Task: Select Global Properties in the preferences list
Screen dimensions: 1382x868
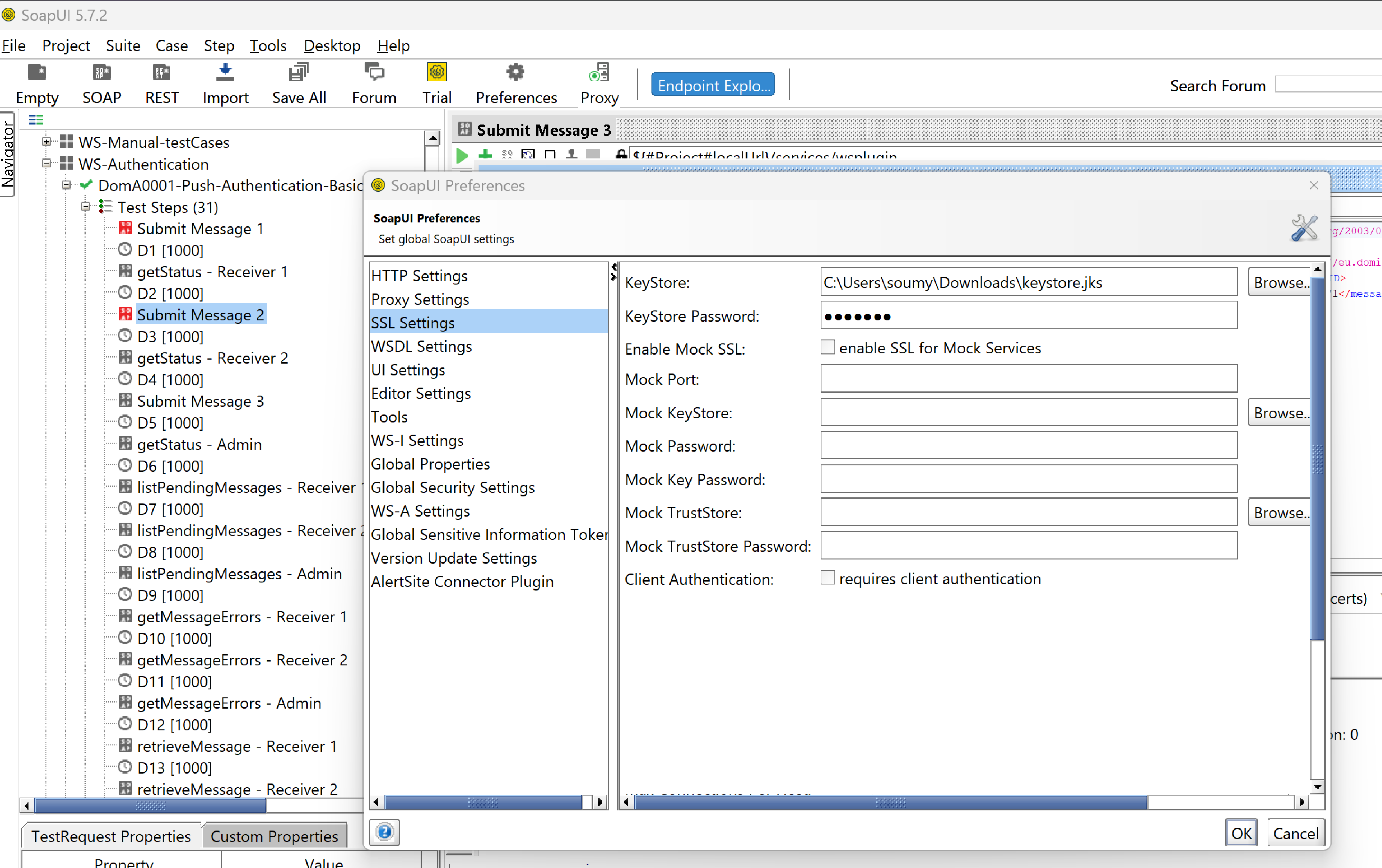Action: (x=489, y=463)
